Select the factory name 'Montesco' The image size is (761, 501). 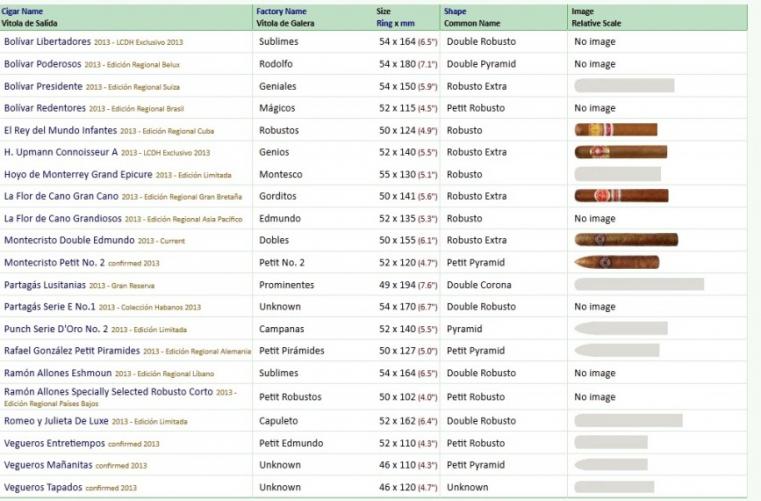click(x=281, y=175)
